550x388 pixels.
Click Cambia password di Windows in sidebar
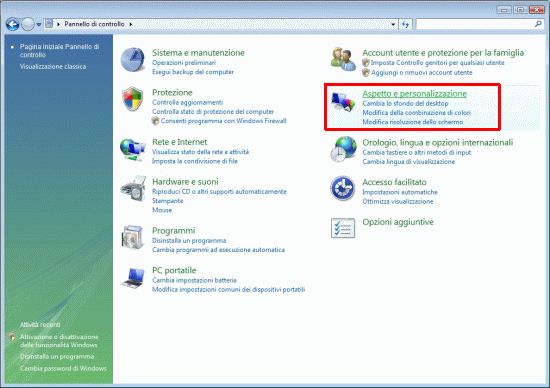63,368
